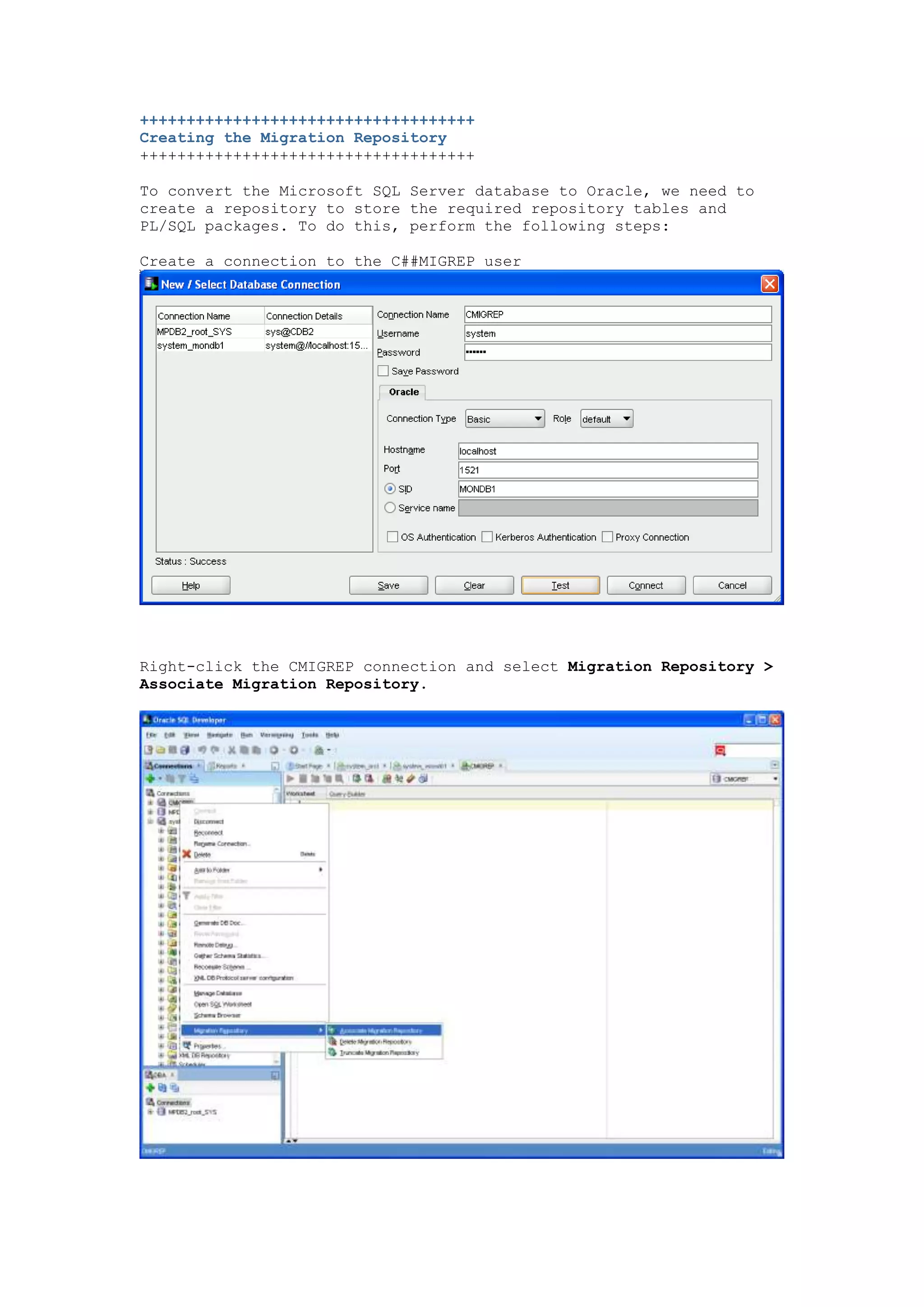Click the Help button in connection dialog
Image resolution: width=924 pixels, height=1307 pixels.
click(190, 585)
